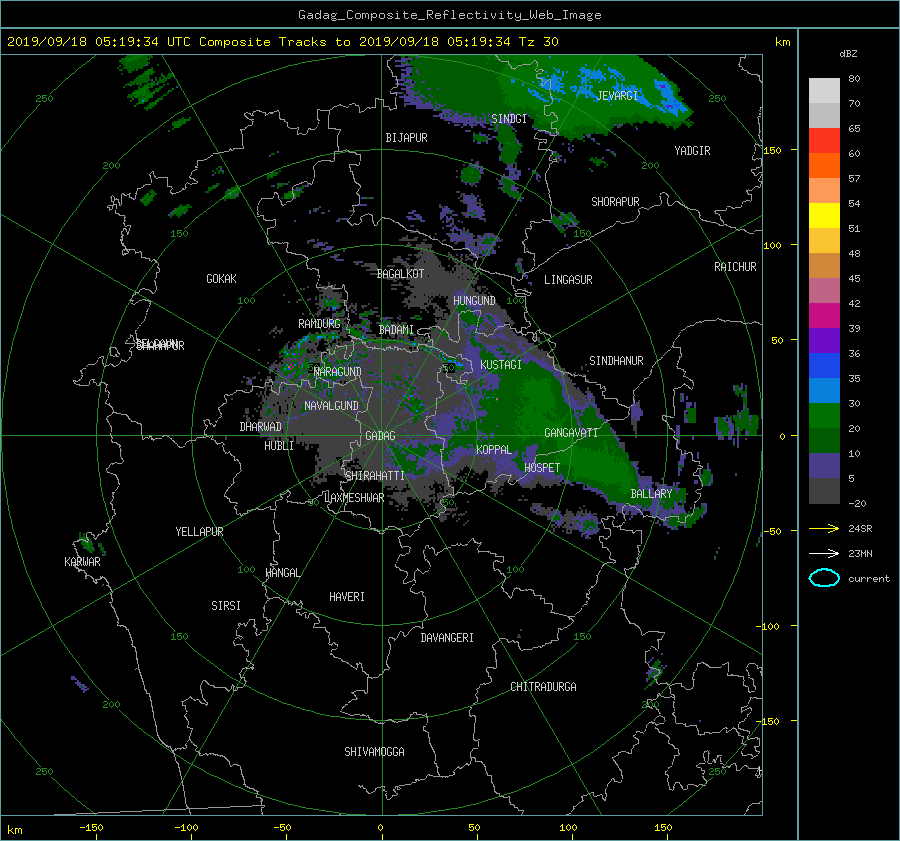Image resolution: width=900 pixels, height=841 pixels.
Task: Click the SHORAPUR label
Action: (615, 202)
